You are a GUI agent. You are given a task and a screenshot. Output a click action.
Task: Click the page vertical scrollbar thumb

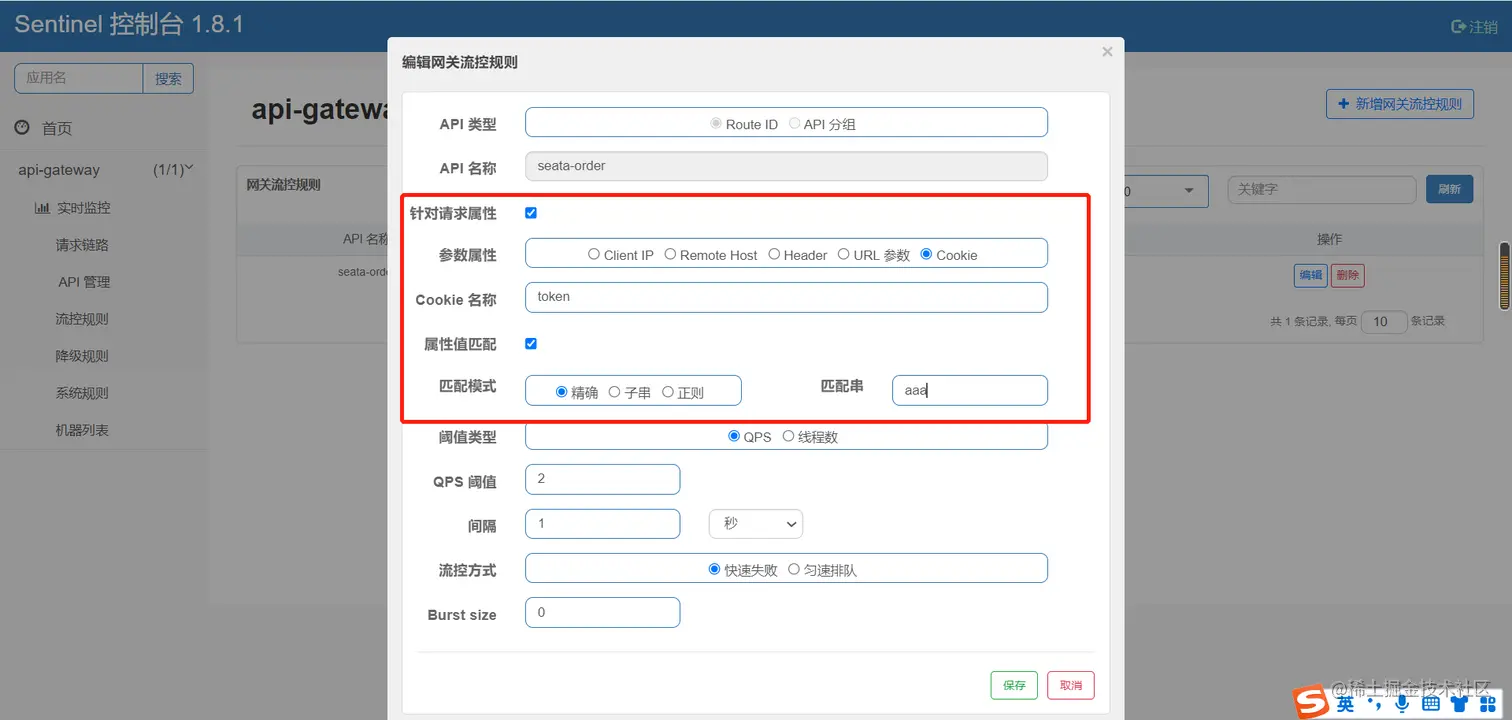[1504, 275]
